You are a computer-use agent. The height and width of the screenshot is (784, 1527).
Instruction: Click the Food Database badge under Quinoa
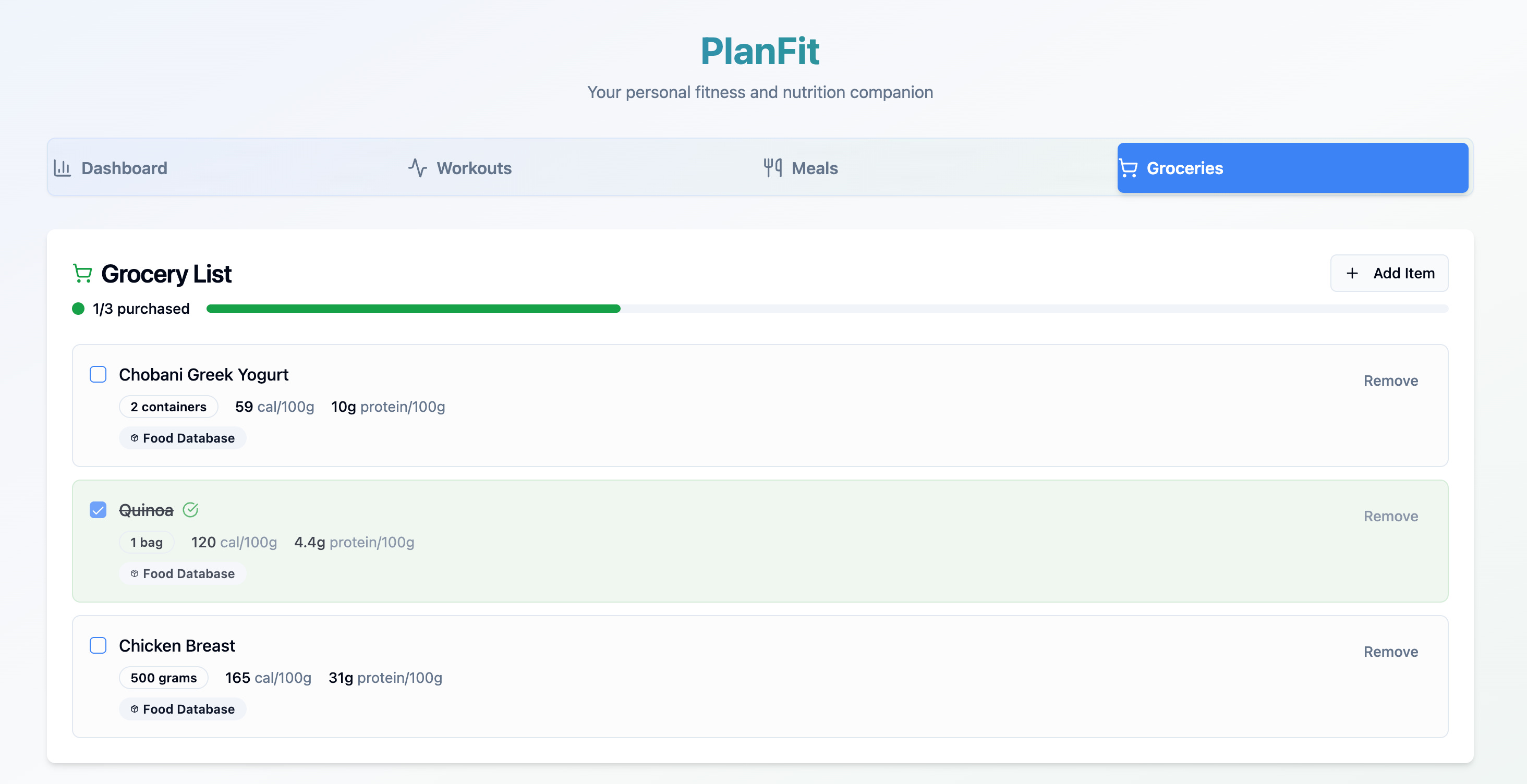pos(183,573)
